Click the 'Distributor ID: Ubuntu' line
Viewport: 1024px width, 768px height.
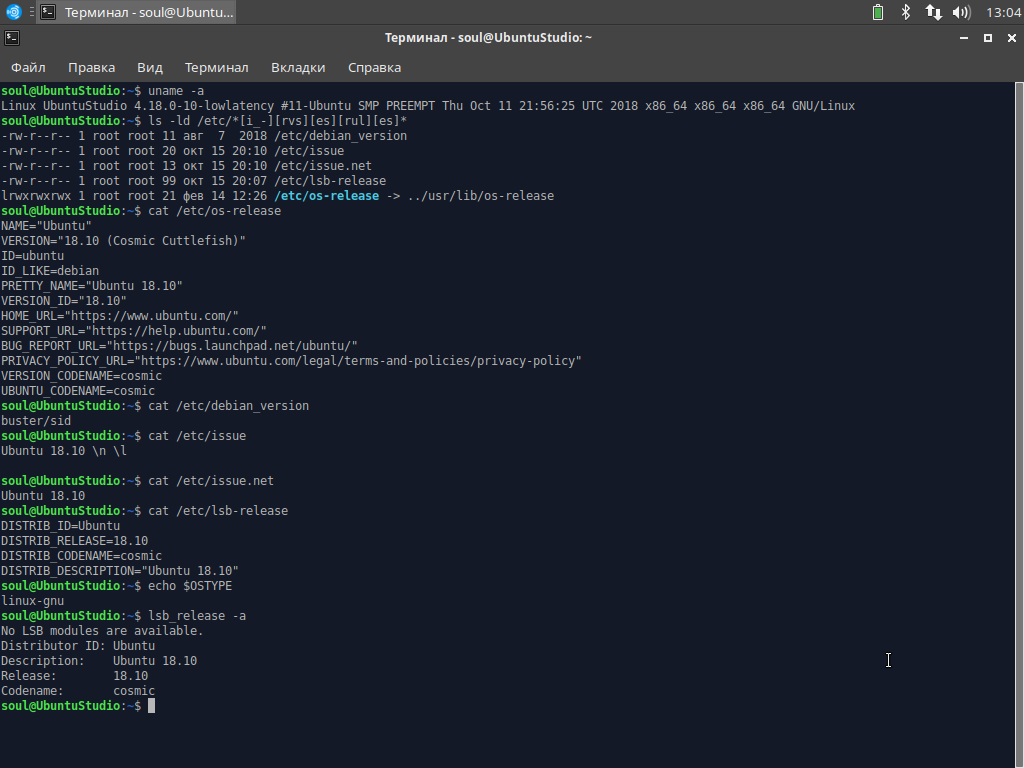click(x=78, y=646)
